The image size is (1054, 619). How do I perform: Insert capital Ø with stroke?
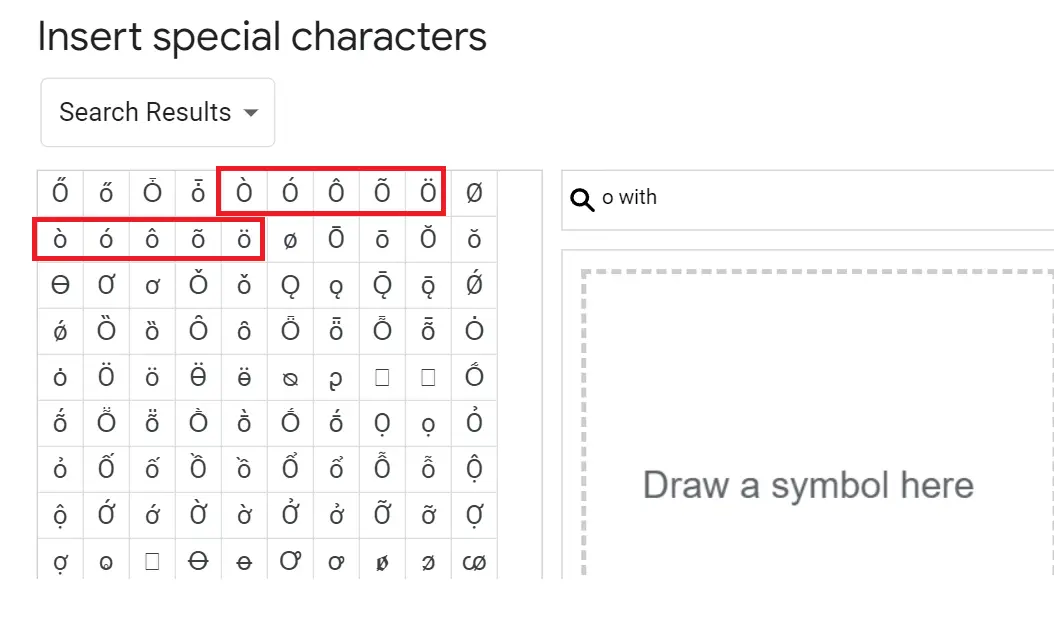(474, 193)
